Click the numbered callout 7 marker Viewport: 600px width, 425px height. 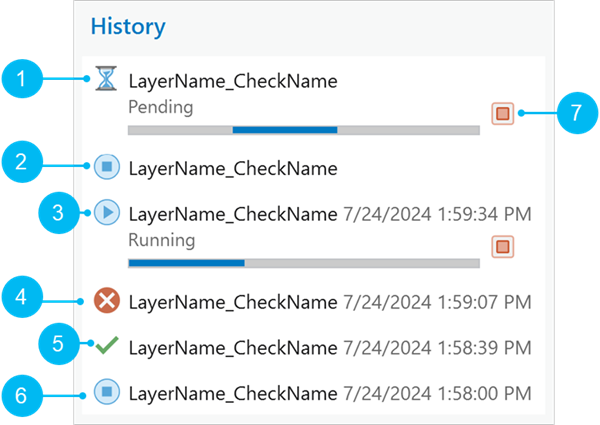point(575,113)
